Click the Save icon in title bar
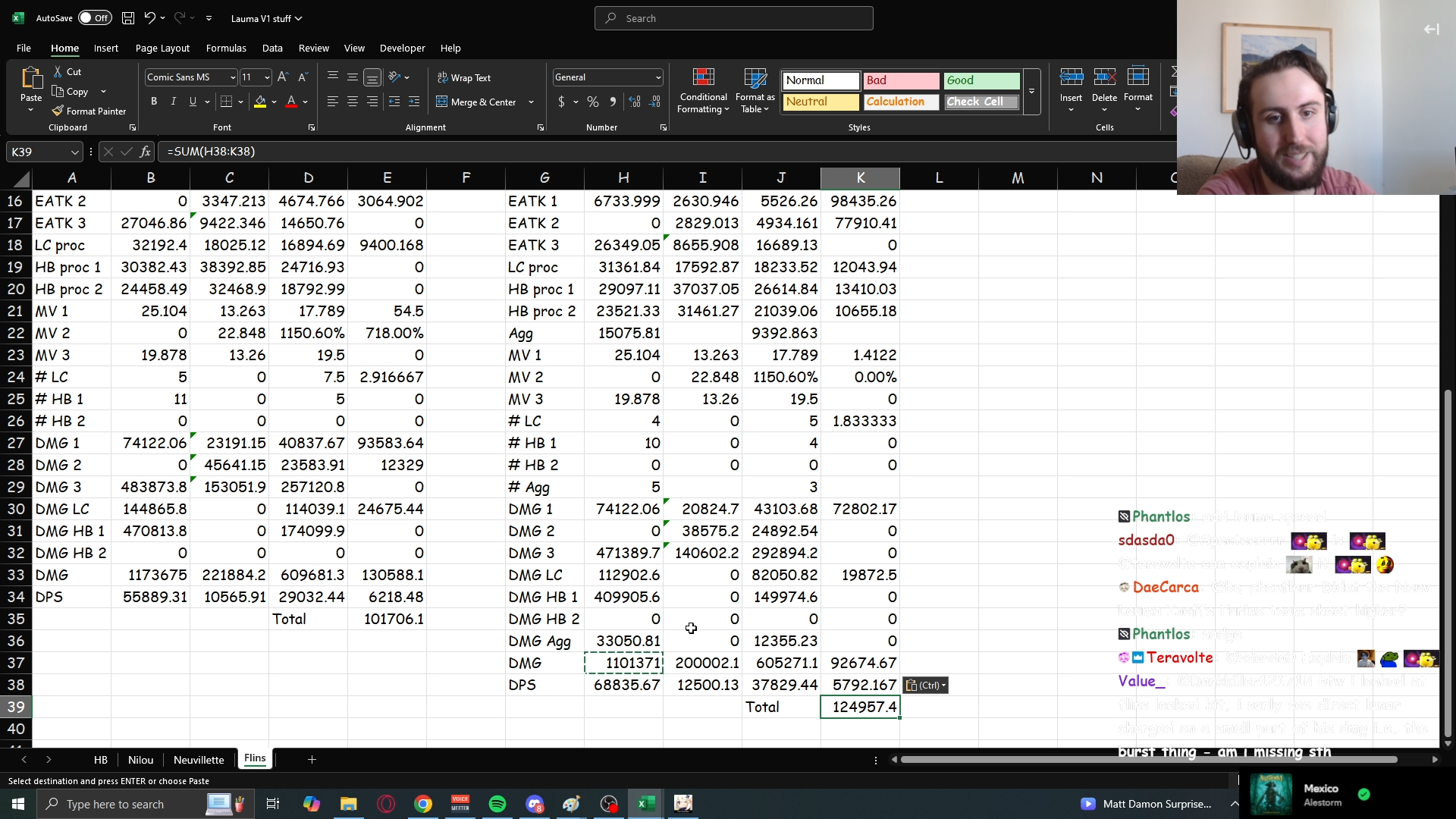The width and height of the screenshot is (1456, 819). (128, 18)
